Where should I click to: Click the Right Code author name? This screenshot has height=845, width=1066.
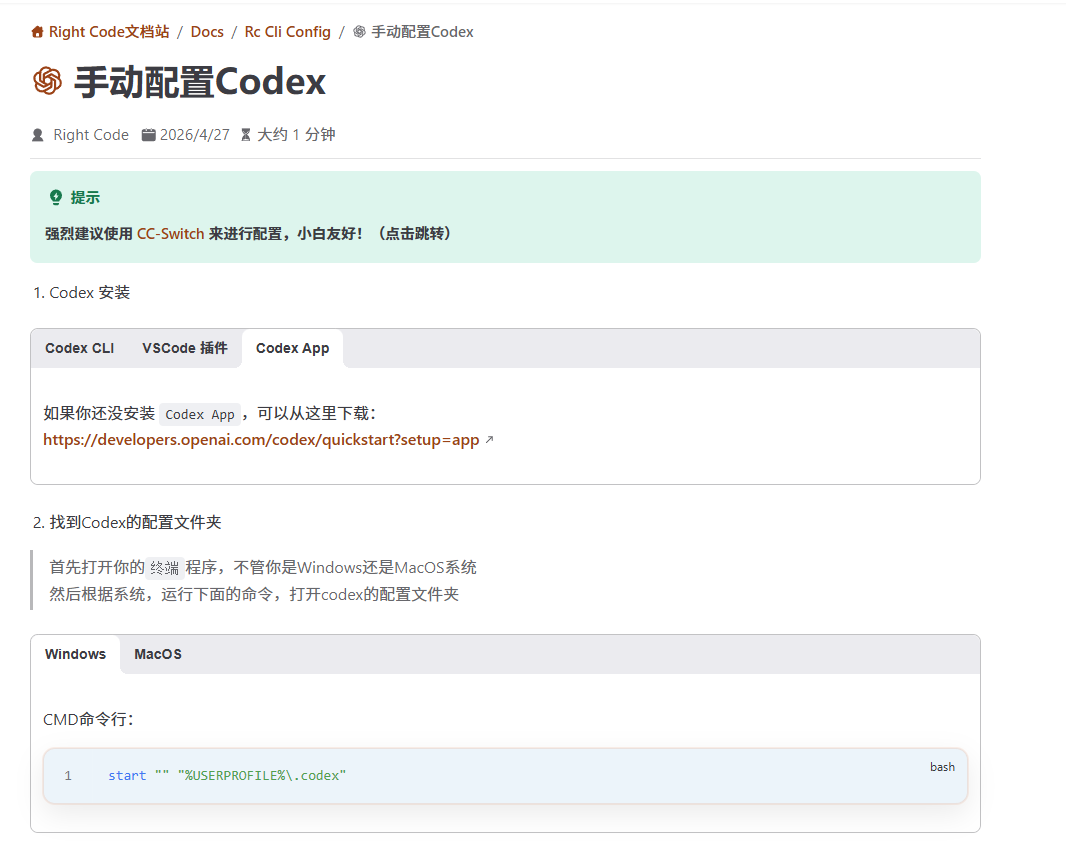(91, 135)
